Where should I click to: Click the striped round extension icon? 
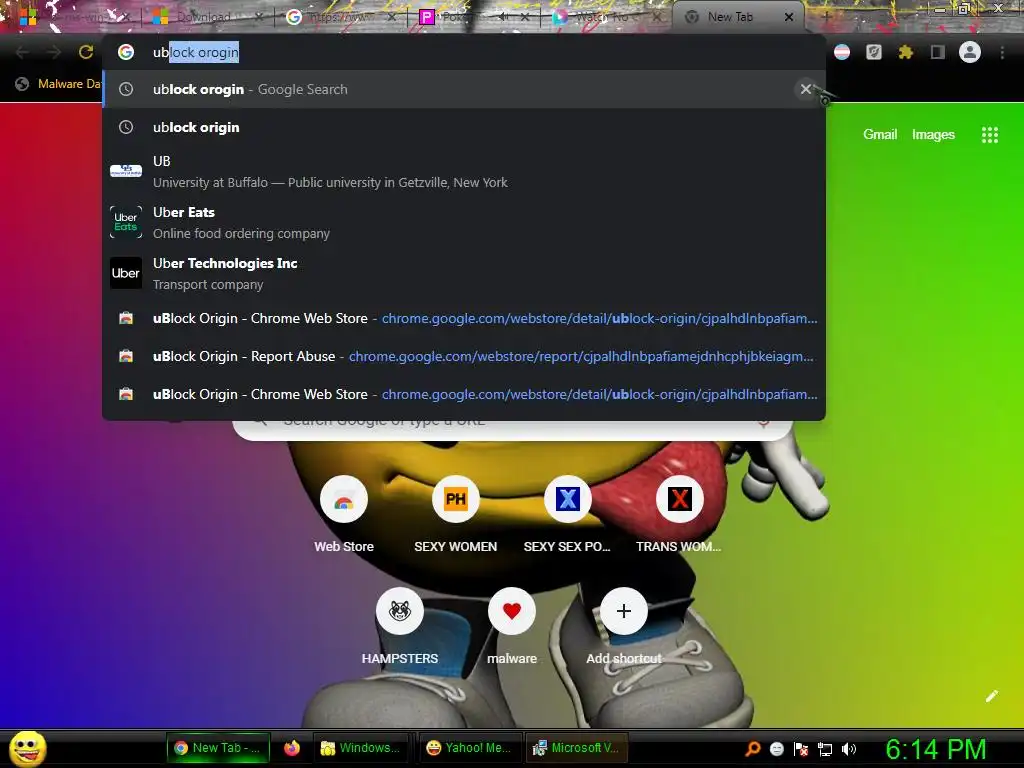(842, 52)
